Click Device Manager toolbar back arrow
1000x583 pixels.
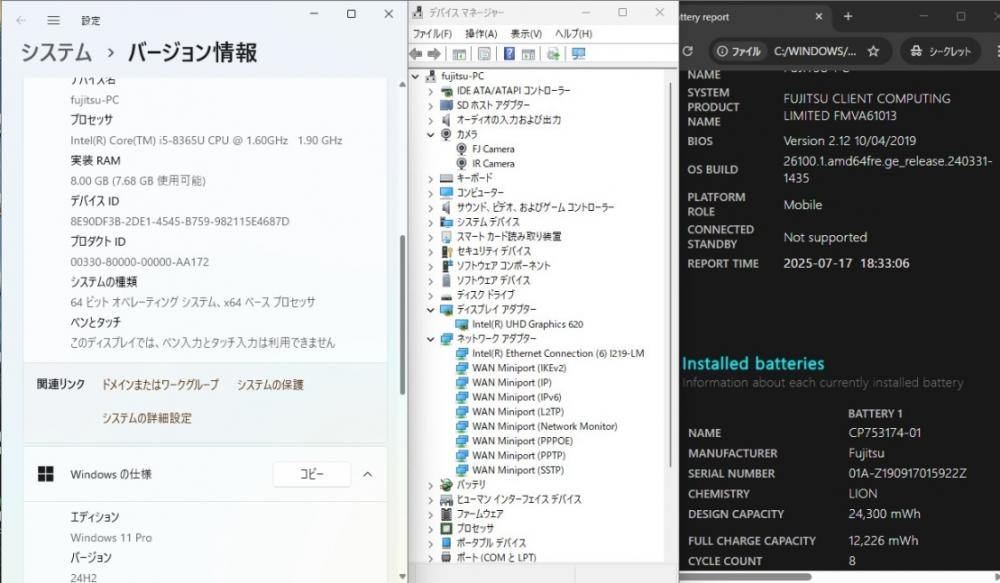(416, 54)
